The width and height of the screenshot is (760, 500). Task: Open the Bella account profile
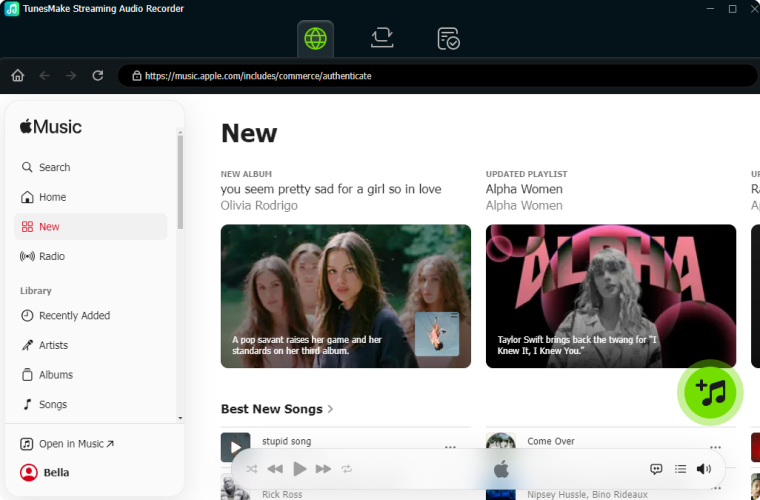pyautogui.click(x=45, y=472)
